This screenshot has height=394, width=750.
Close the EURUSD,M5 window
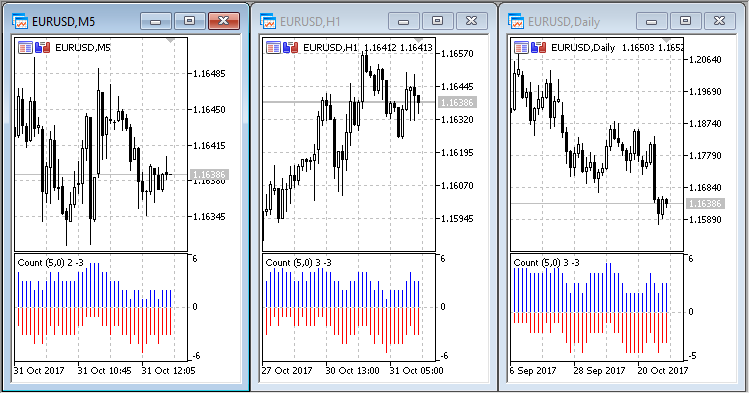pyautogui.click(x=223, y=21)
